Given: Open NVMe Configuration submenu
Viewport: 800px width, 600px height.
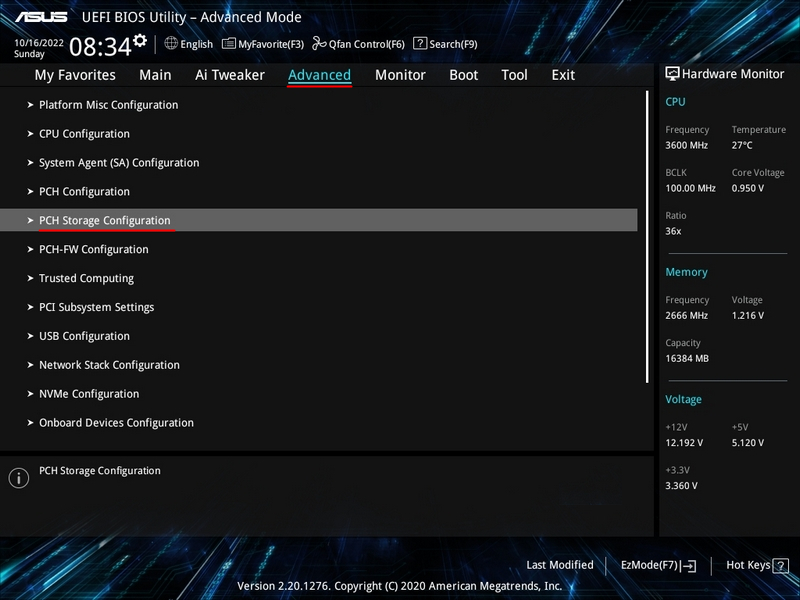Looking at the screenshot, I should 89,394.
